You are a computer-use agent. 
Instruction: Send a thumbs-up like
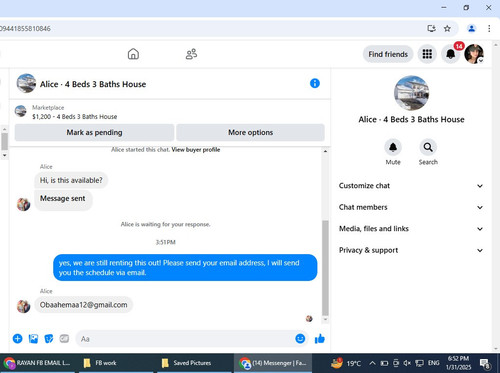point(320,339)
